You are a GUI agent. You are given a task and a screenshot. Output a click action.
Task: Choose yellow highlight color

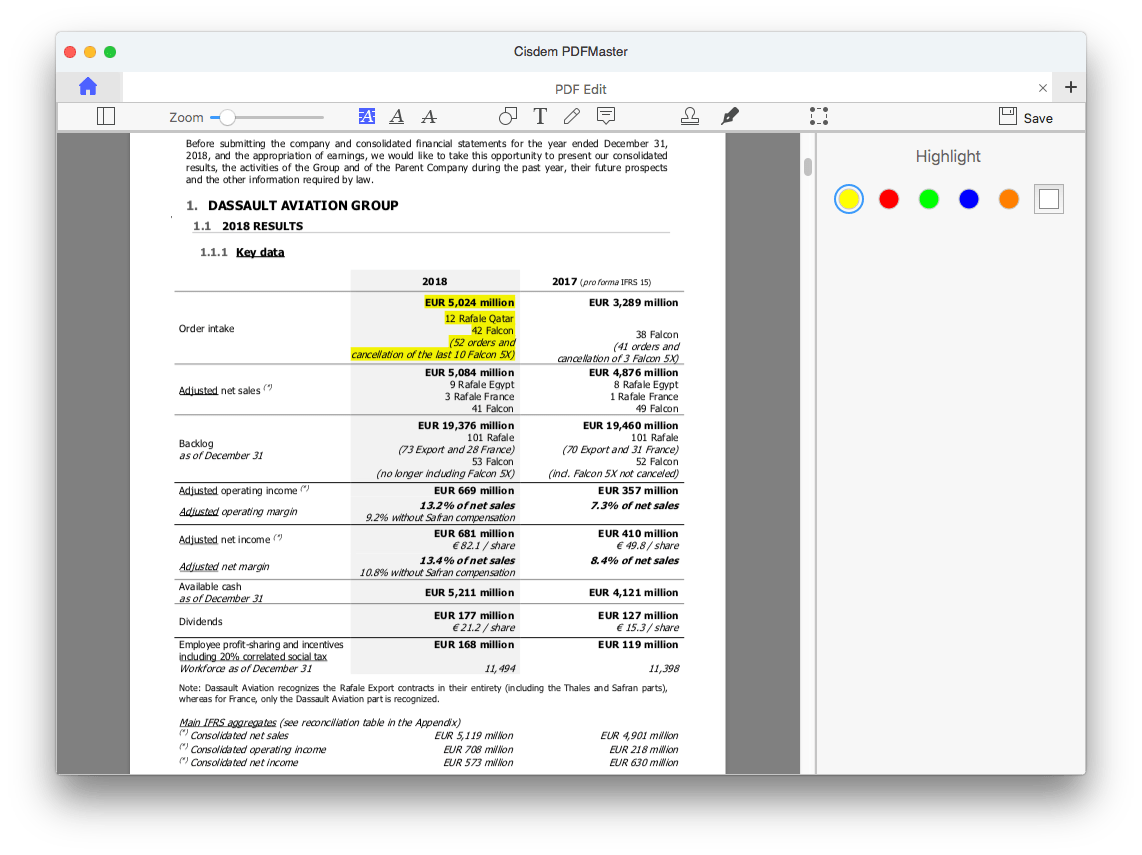(x=849, y=199)
